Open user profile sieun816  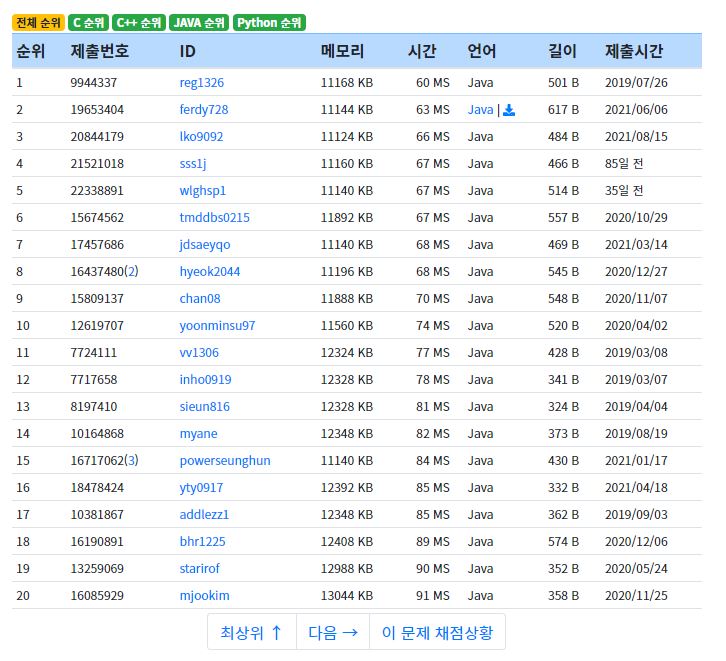(204, 407)
